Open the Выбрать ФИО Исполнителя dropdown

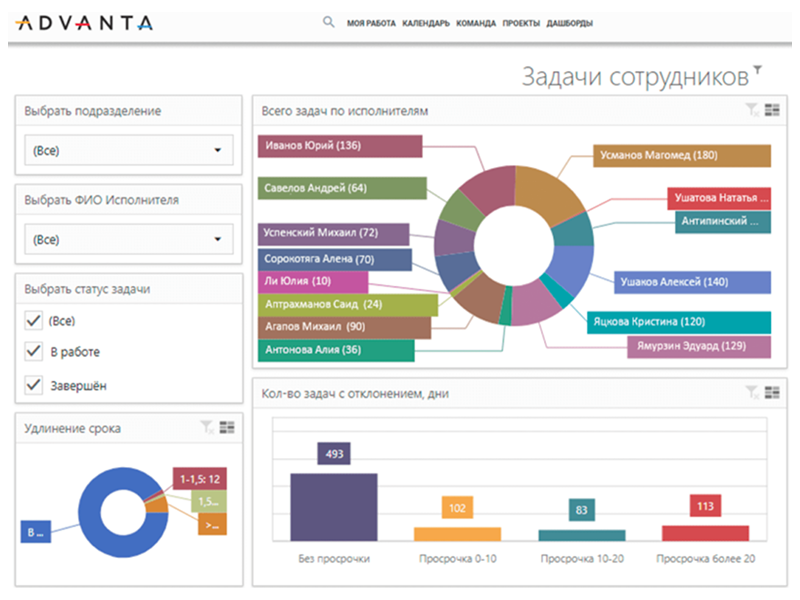(x=128, y=239)
